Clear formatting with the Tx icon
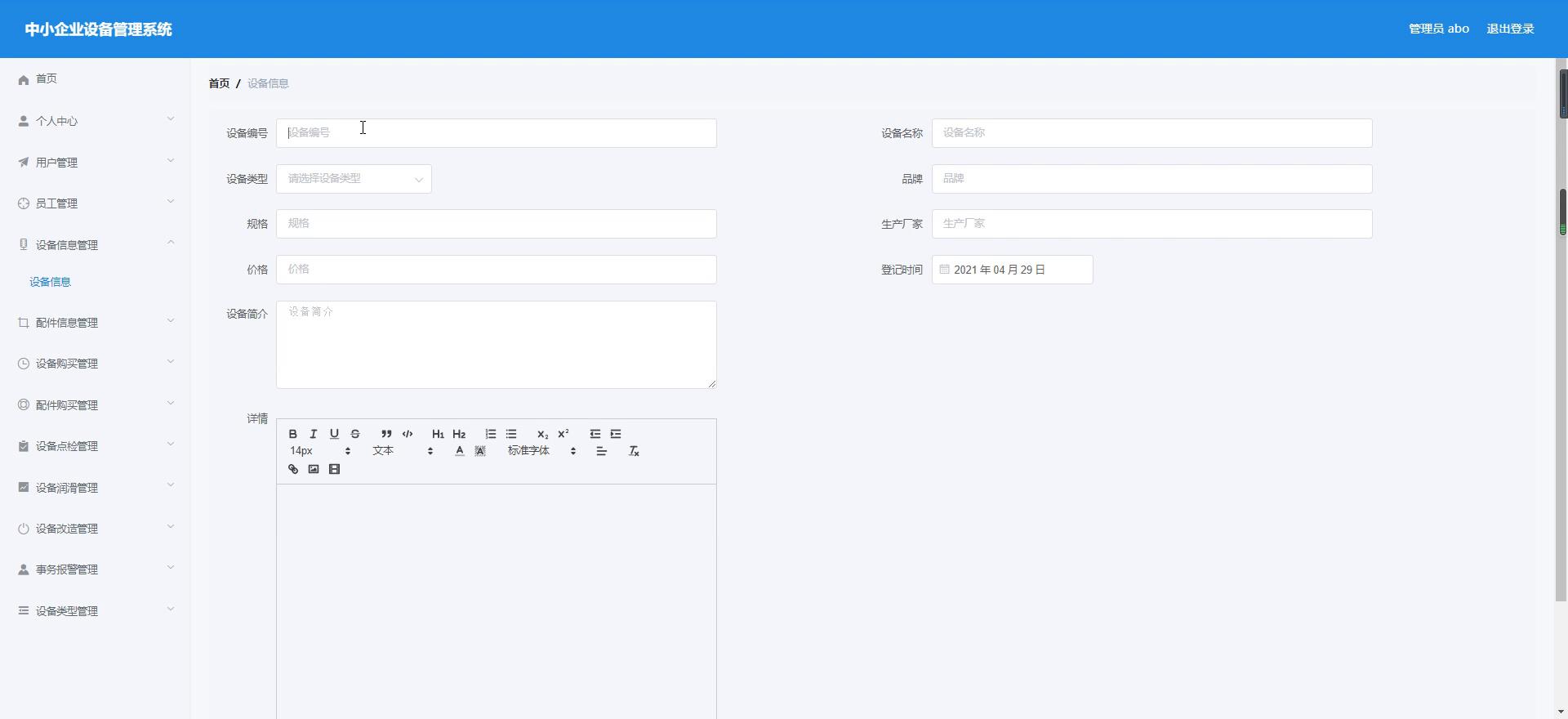The image size is (1568, 719). click(x=634, y=451)
